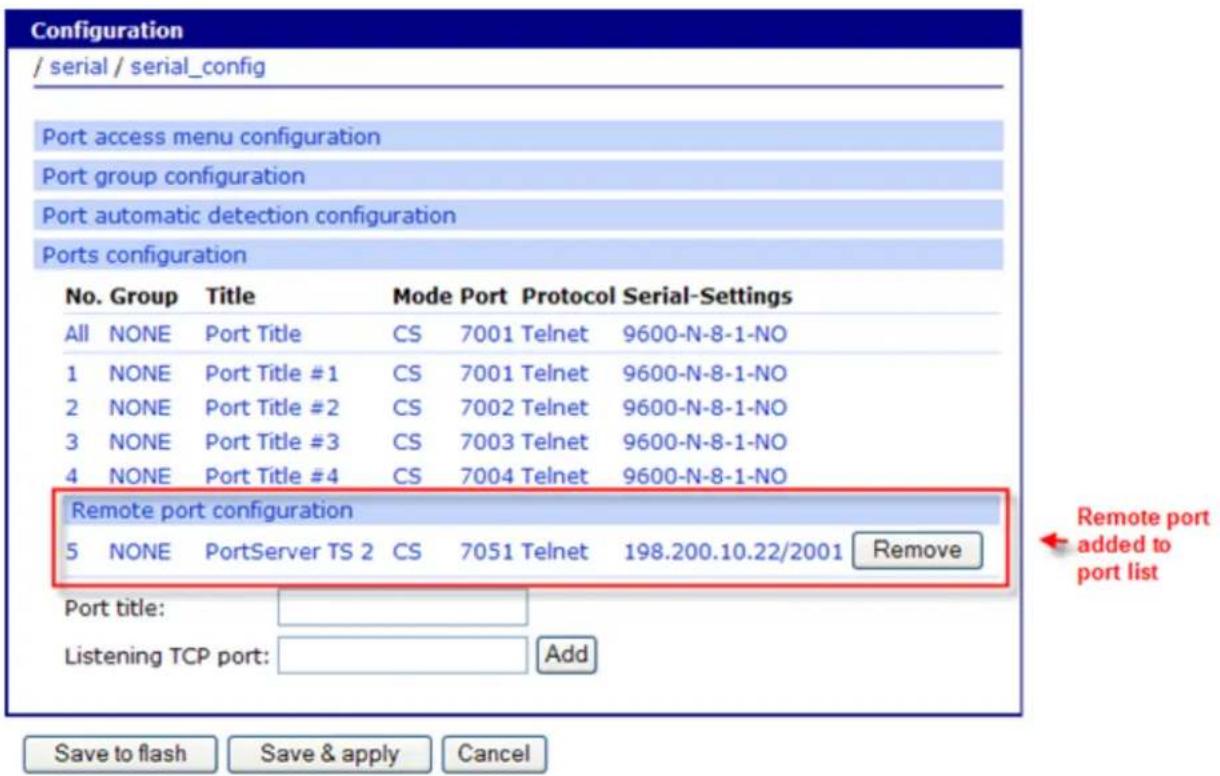This screenshot has width=1220, height=776.
Task: Expand Port automatic detection configuration section
Action: coord(518,215)
